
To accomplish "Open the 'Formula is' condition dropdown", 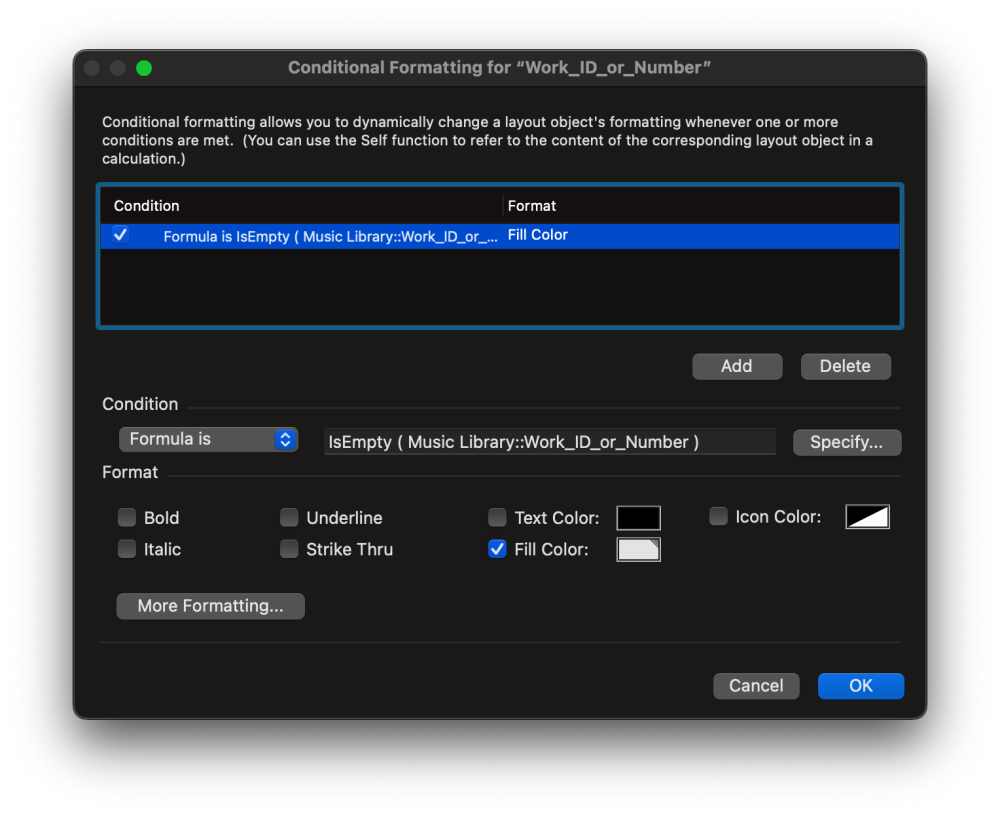I will coord(208,440).
